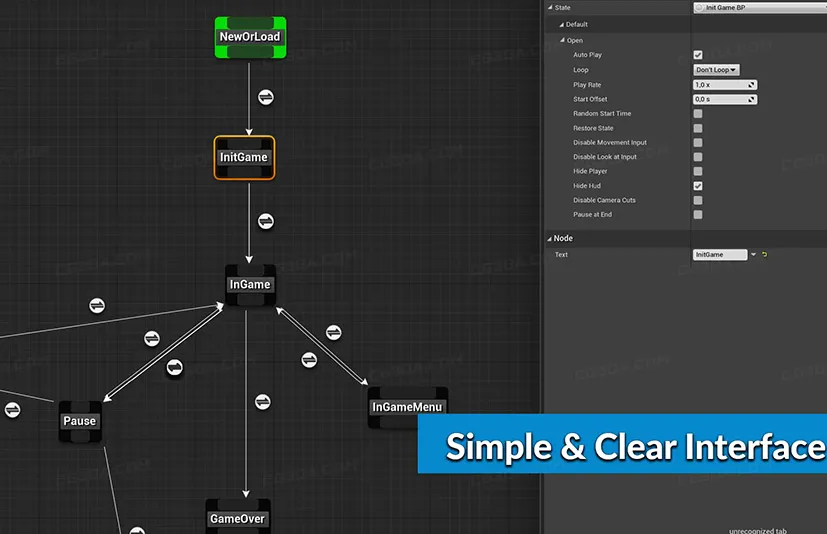Select the InitGame state node
This screenshot has width=827, height=534.
244,158
